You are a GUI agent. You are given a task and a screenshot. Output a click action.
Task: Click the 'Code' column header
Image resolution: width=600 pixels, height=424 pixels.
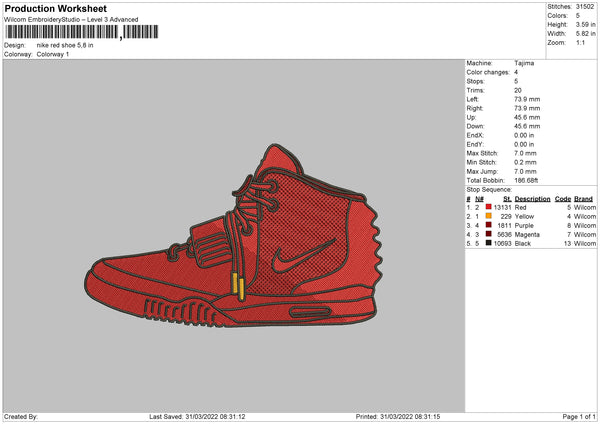tap(563, 199)
